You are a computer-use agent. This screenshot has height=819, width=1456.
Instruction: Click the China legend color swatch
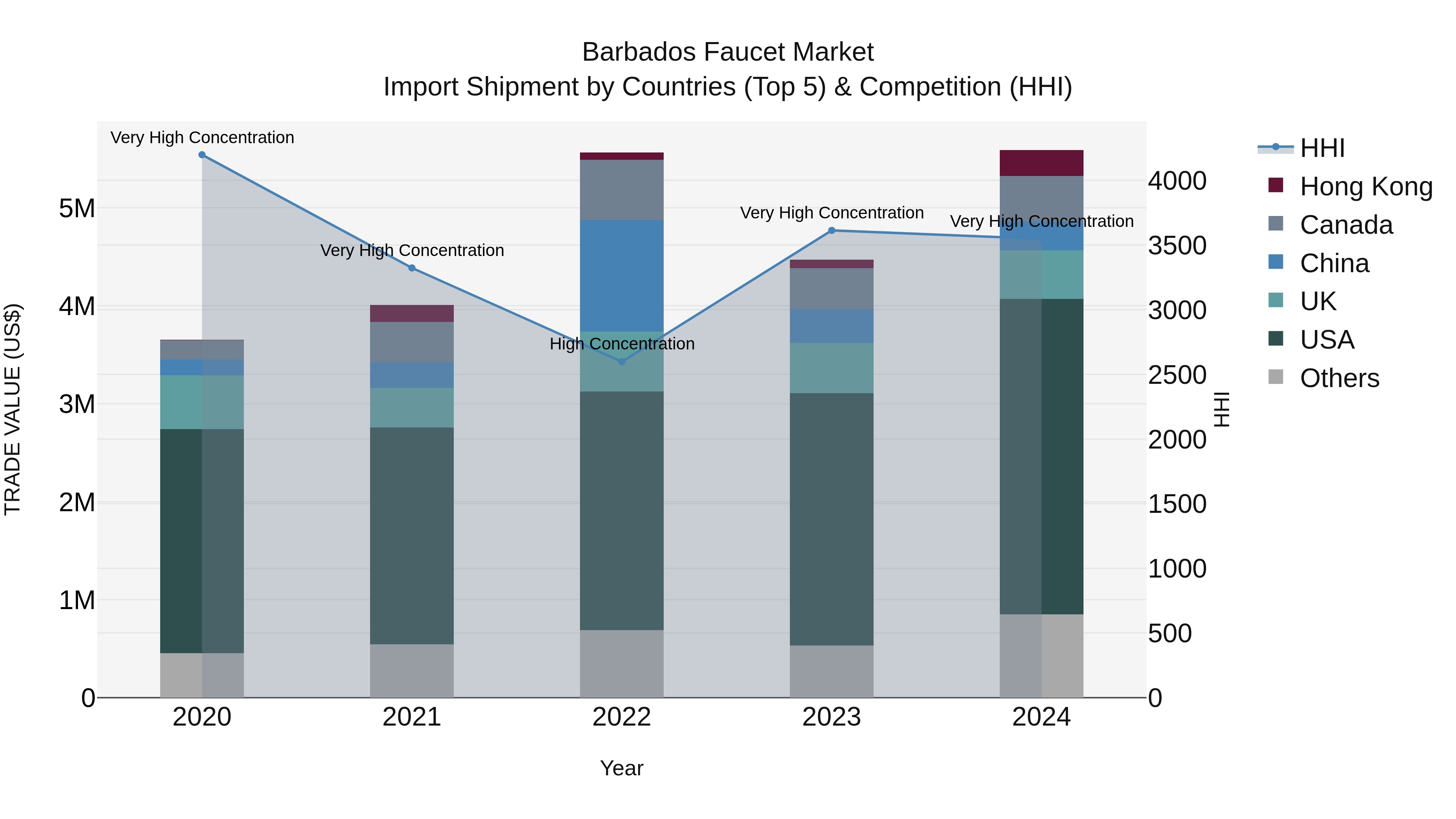click(x=1276, y=262)
